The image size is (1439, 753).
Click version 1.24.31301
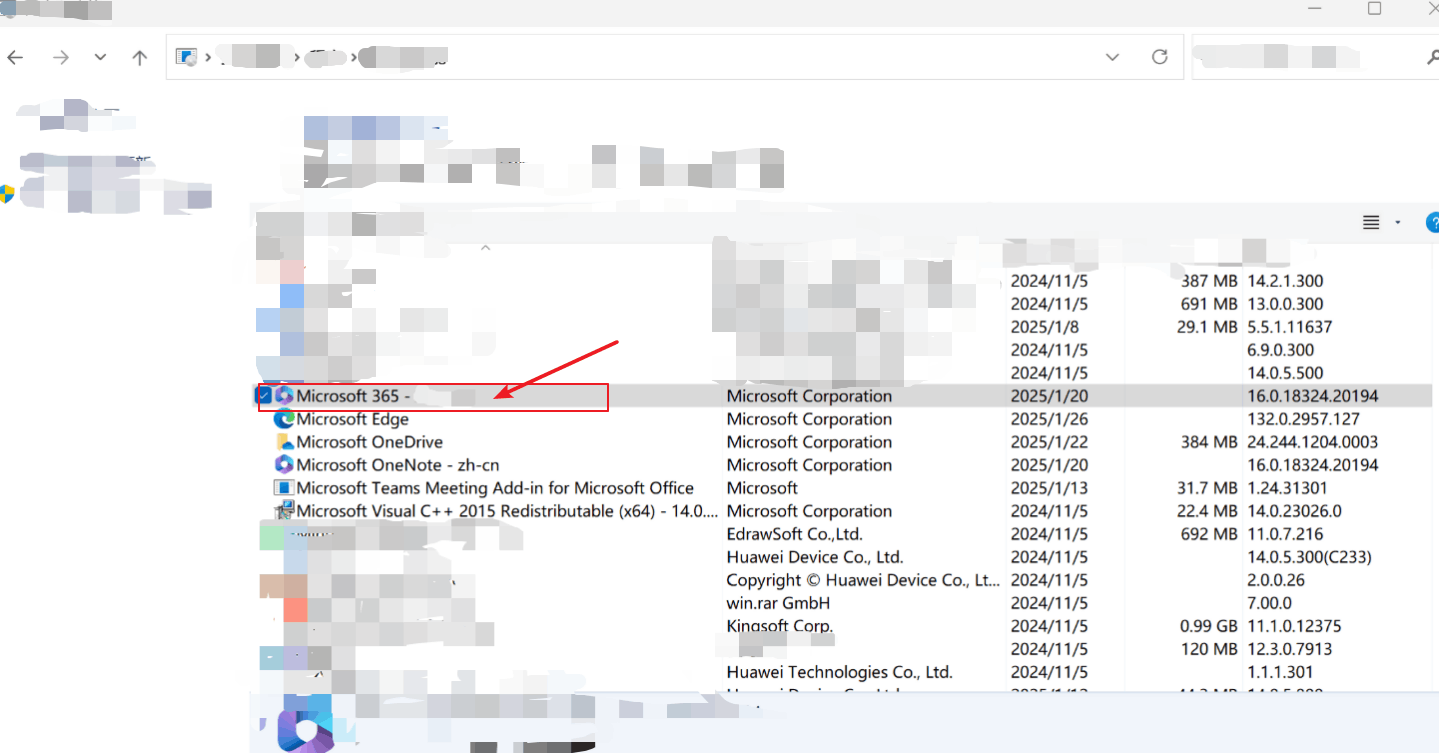[1287, 488]
